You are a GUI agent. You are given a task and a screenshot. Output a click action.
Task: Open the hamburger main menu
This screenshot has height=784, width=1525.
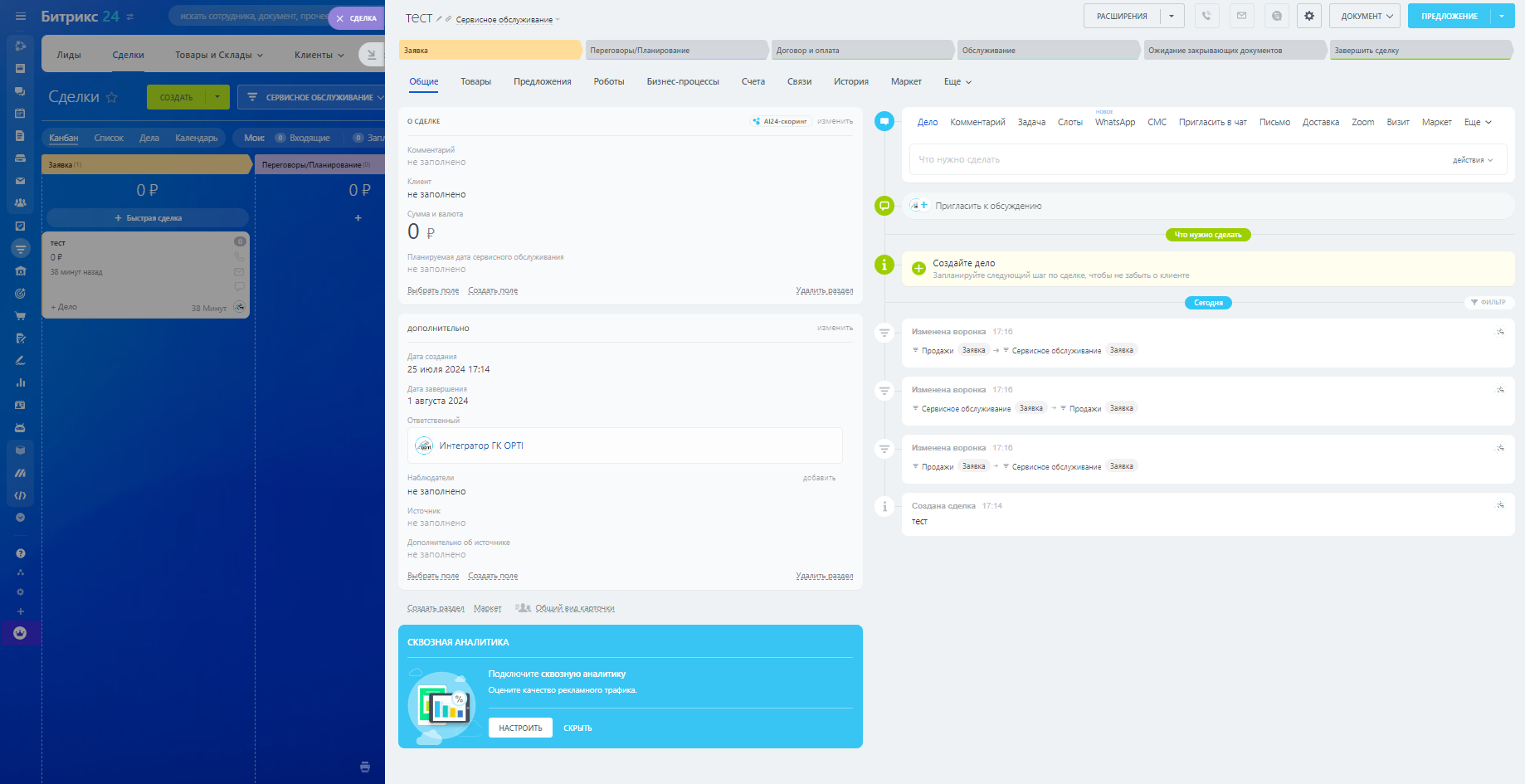coord(21,17)
